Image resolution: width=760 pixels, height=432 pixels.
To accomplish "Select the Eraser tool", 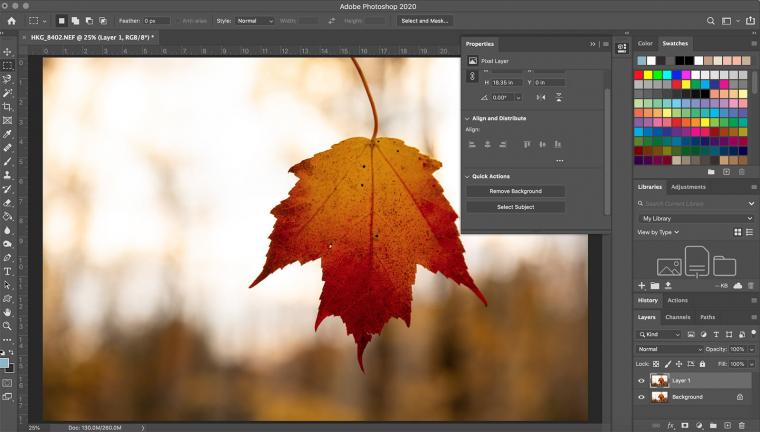I will click(7, 203).
